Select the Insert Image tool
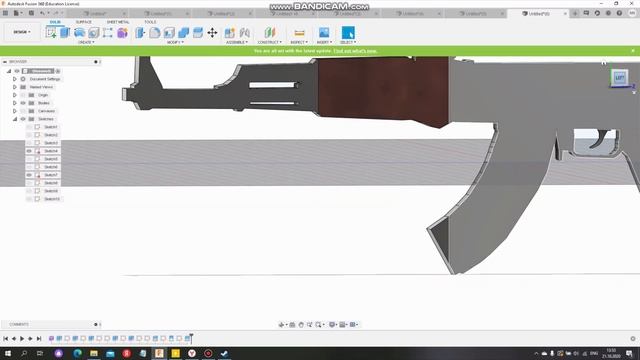The image size is (640, 360). click(x=324, y=33)
